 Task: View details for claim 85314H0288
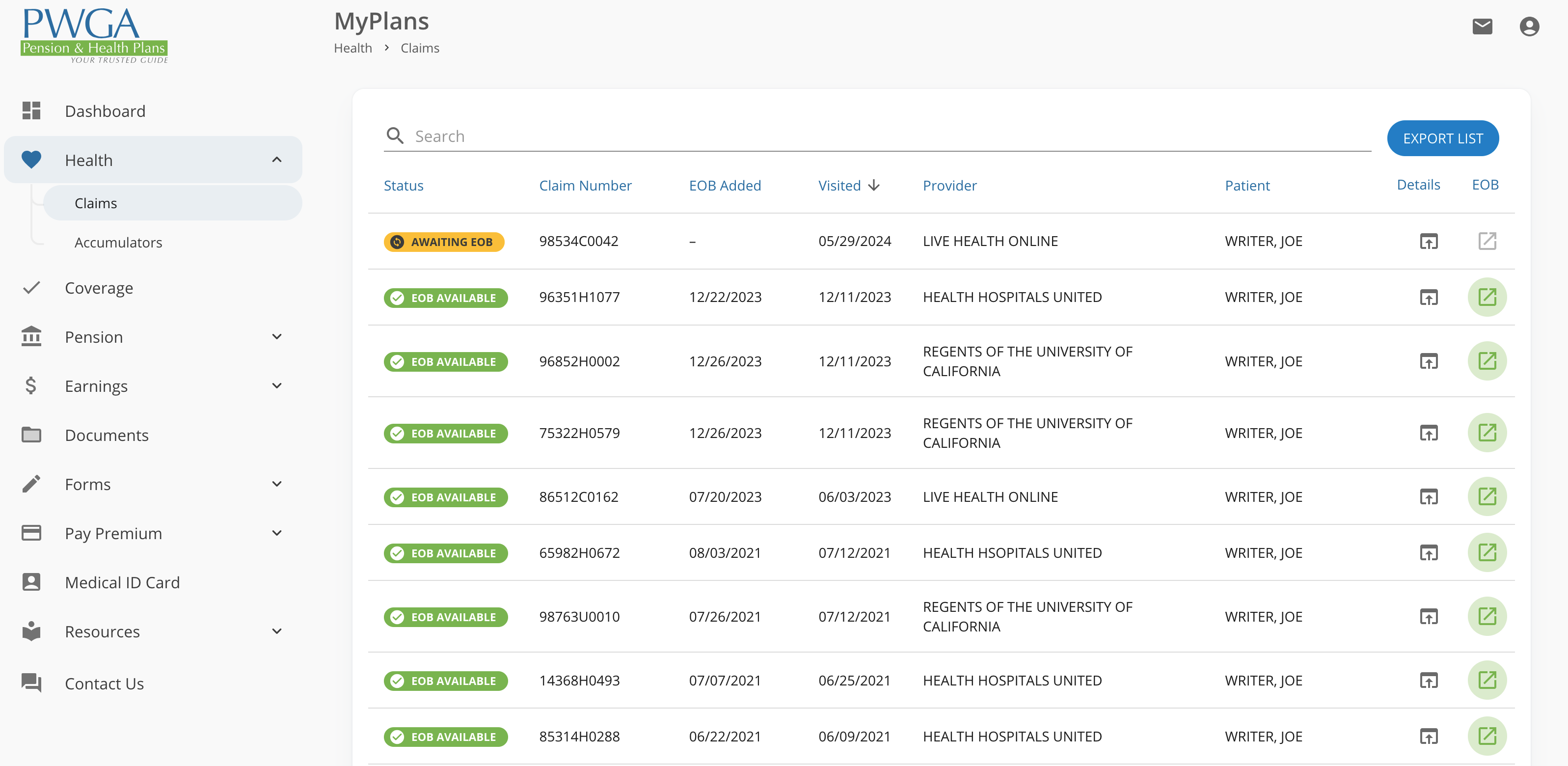[x=1428, y=736]
